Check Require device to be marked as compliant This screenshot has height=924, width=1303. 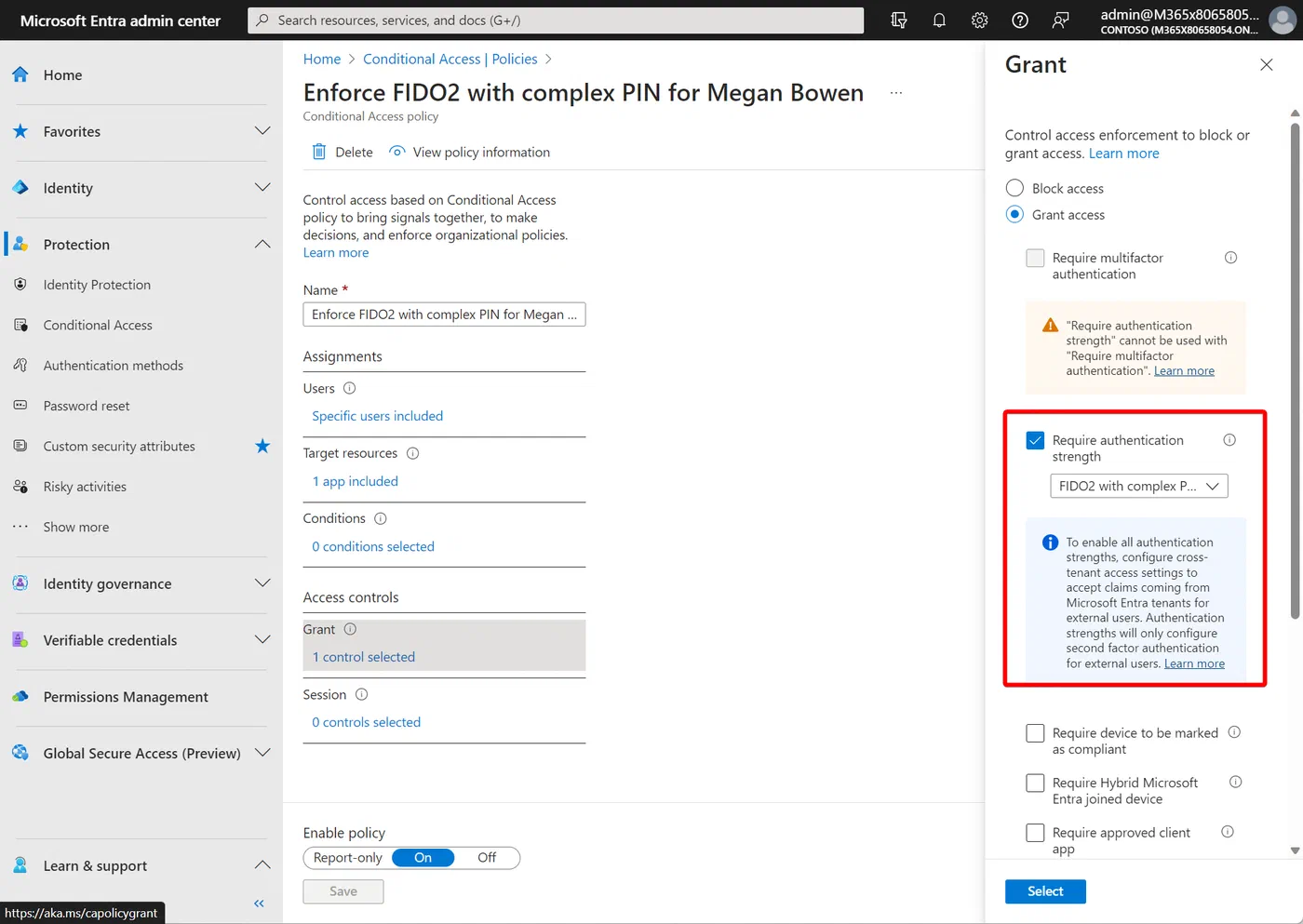pos(1035,733)
